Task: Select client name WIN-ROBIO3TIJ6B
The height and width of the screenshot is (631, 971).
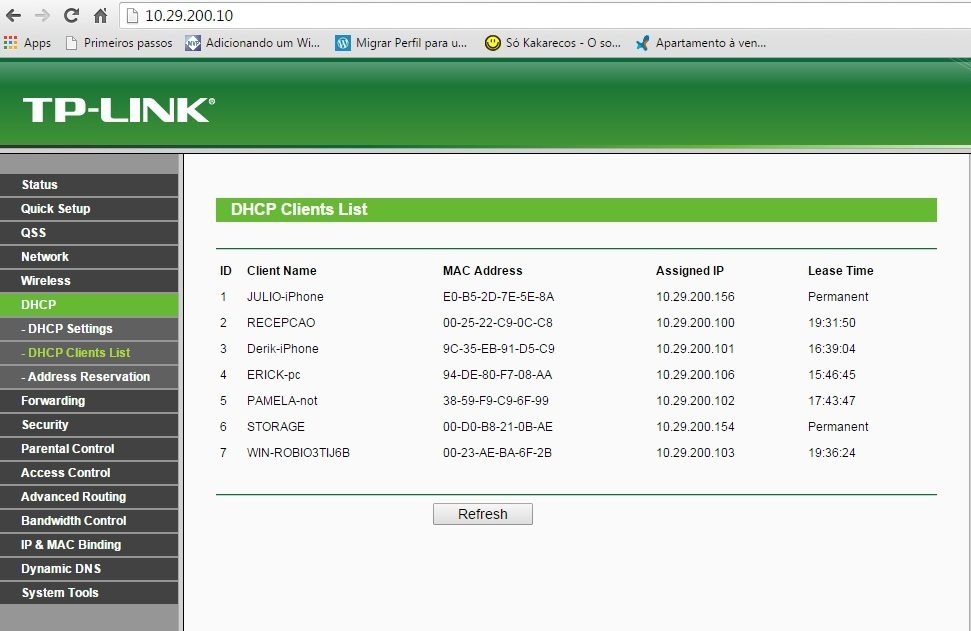Action: (x=298, y=453)
